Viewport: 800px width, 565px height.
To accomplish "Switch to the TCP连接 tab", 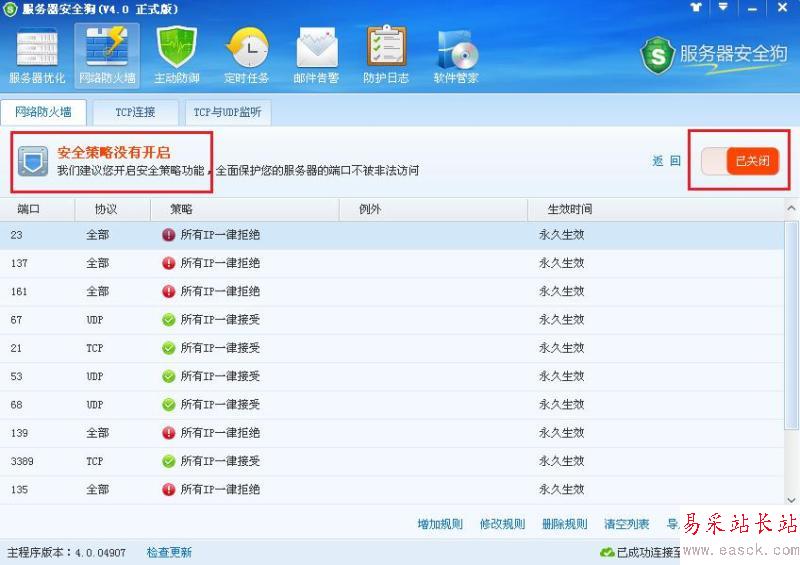I will coord(135,112).
